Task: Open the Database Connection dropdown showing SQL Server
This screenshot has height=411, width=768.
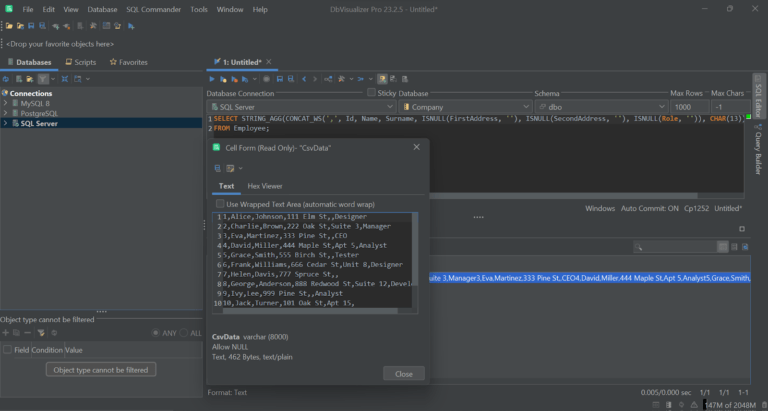Action: (301, 107)
